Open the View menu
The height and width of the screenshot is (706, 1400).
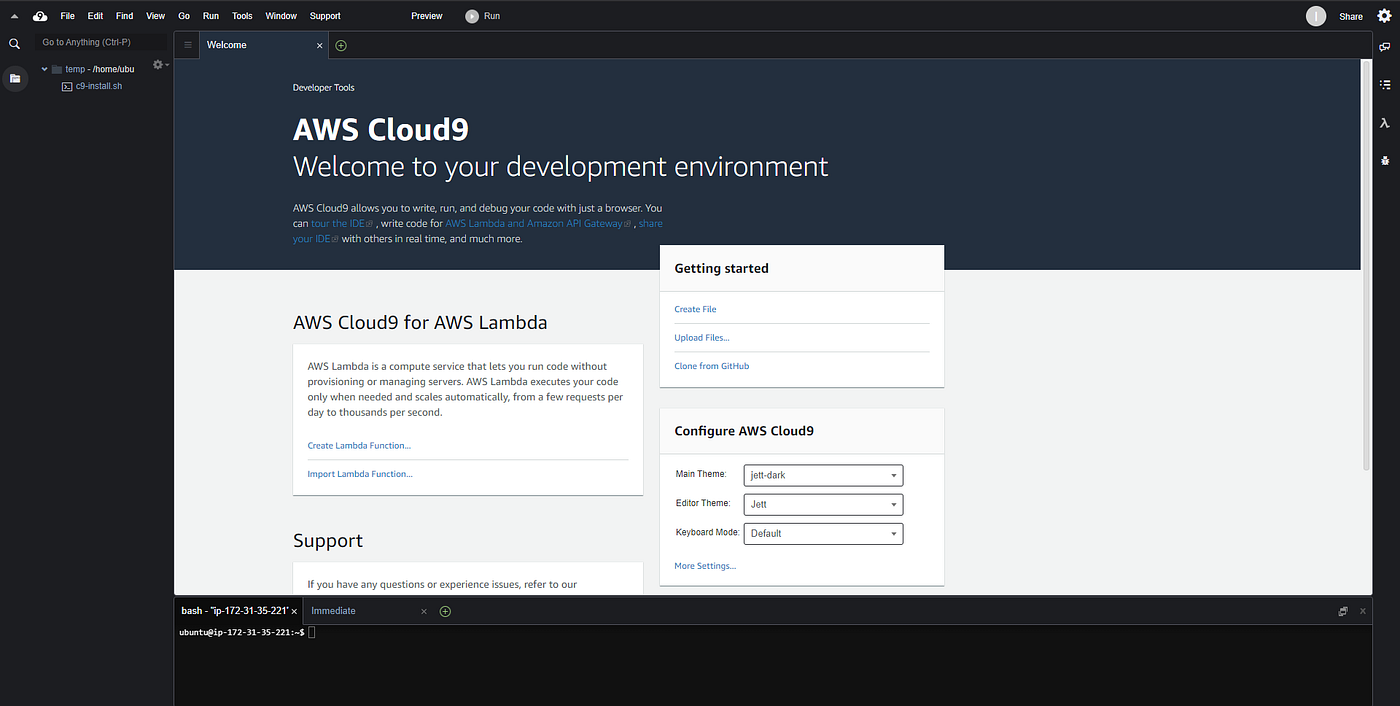click(155, 16)
